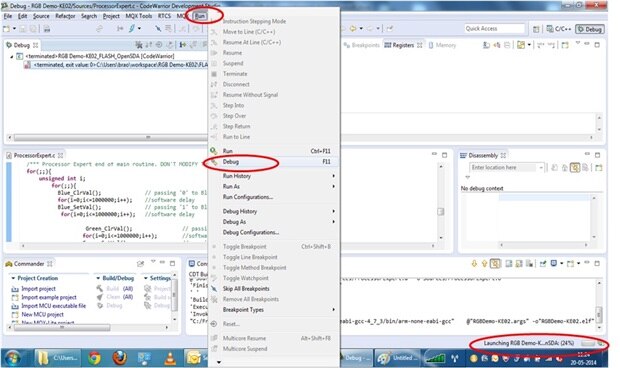Viewport: 620px width, 368px height.
Task: Select the ProcessorExpert.c editor tab
Action: click(x=35, y=155)
